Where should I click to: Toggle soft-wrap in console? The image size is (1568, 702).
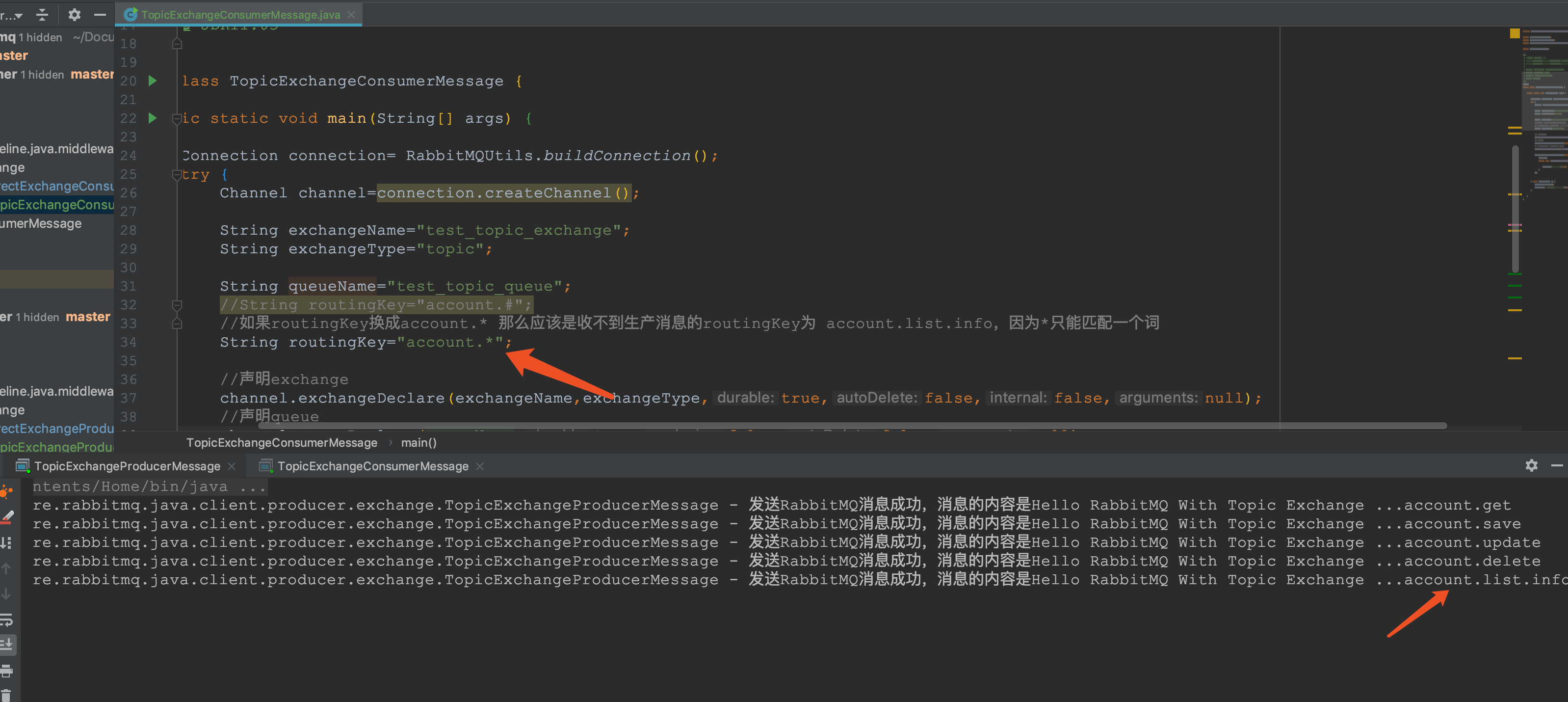pos(7,620)
